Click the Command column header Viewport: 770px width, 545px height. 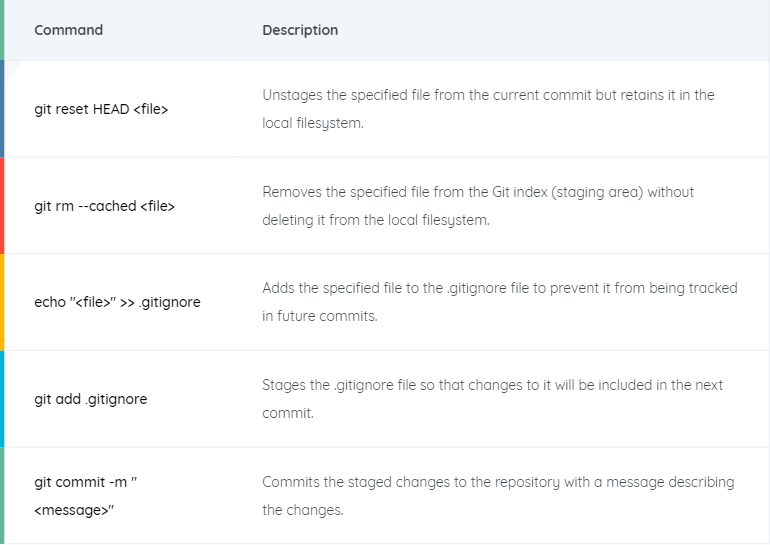69,30
